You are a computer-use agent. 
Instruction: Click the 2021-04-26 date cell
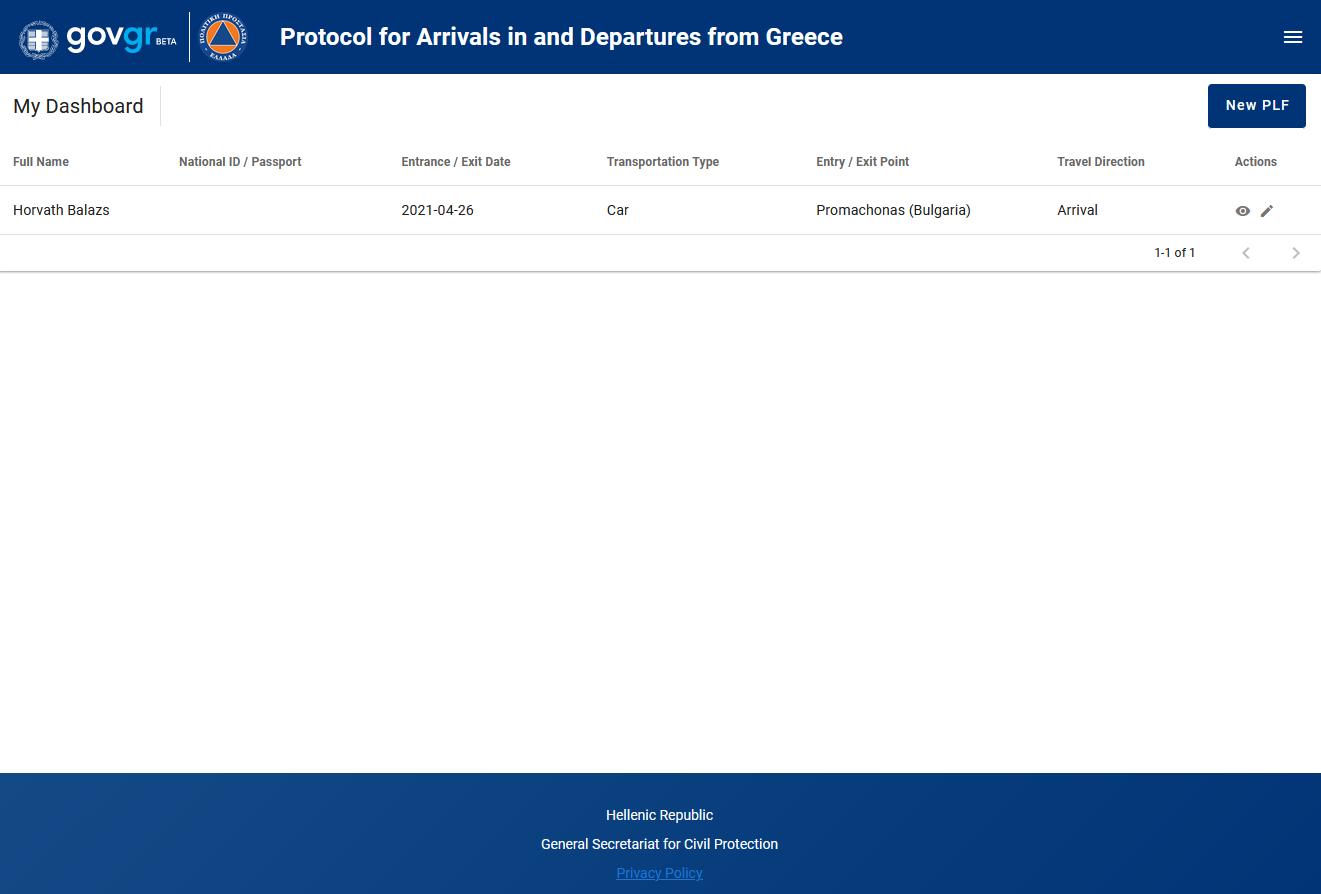coord(437,210)
